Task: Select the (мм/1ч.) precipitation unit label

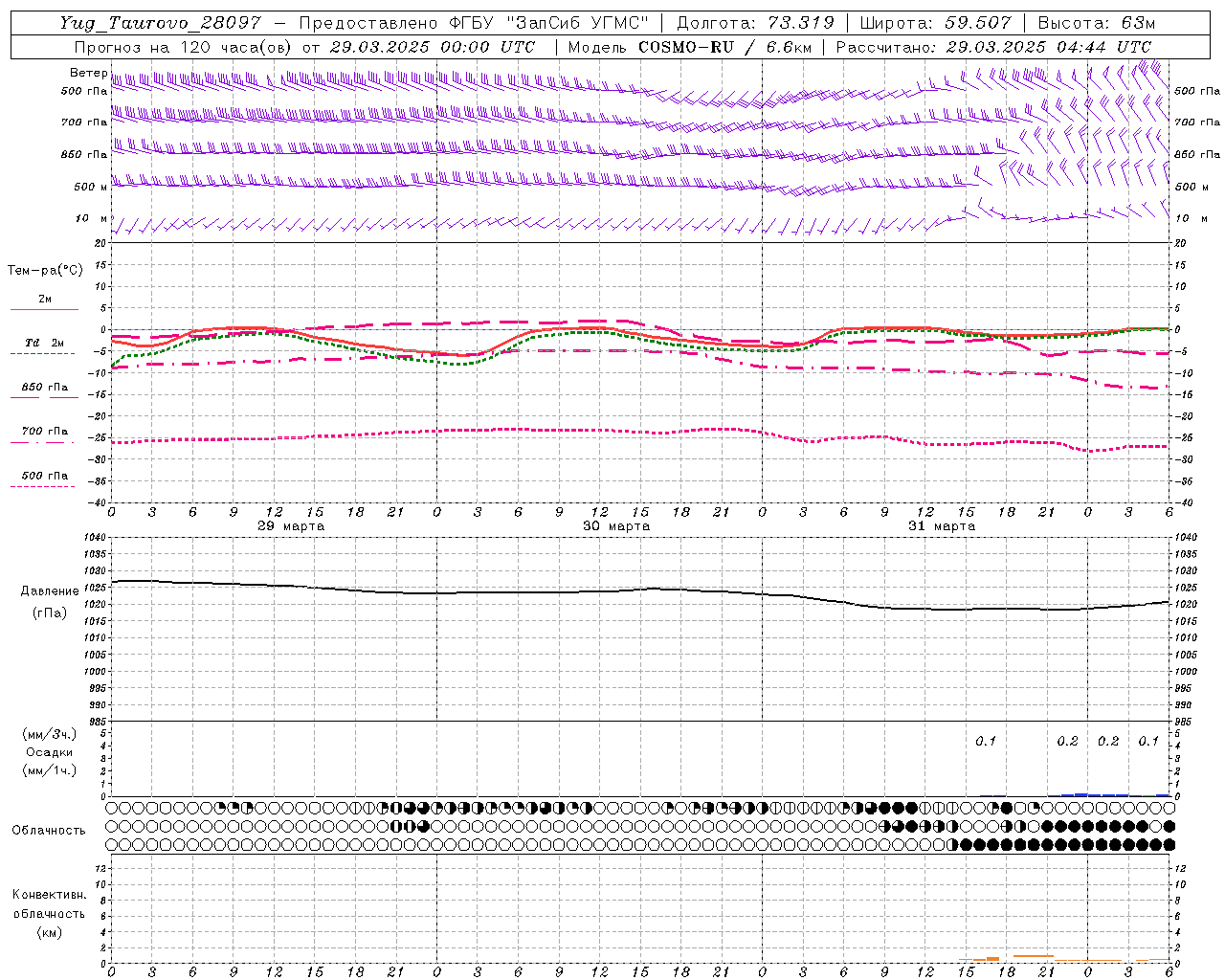Action: click(x=49, y=770)
